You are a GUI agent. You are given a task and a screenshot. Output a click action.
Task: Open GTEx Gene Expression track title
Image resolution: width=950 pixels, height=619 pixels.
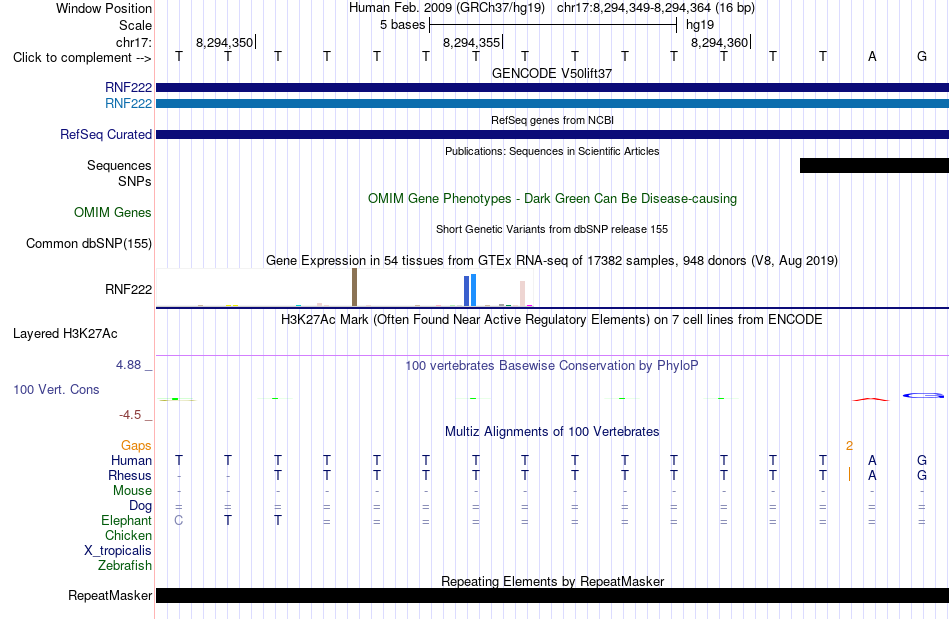click(552, 260)
